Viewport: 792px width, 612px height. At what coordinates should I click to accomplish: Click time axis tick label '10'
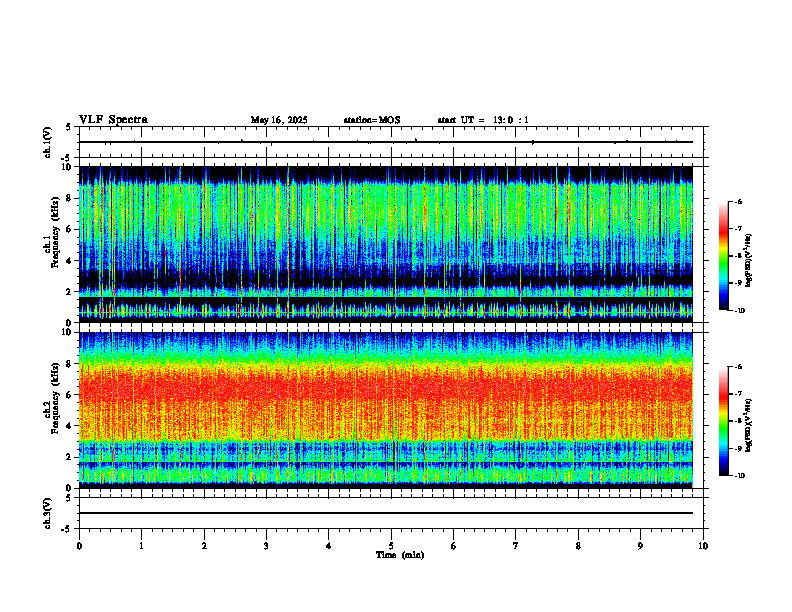point(703,546)
